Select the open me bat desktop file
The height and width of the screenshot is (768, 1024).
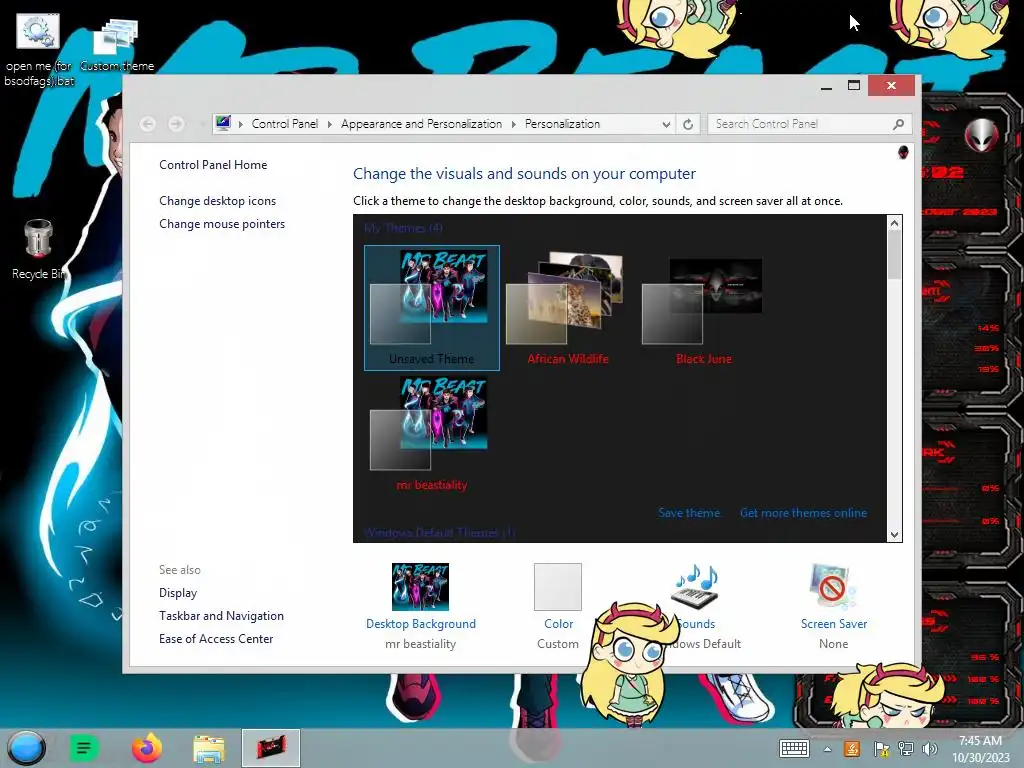[39, 51]
